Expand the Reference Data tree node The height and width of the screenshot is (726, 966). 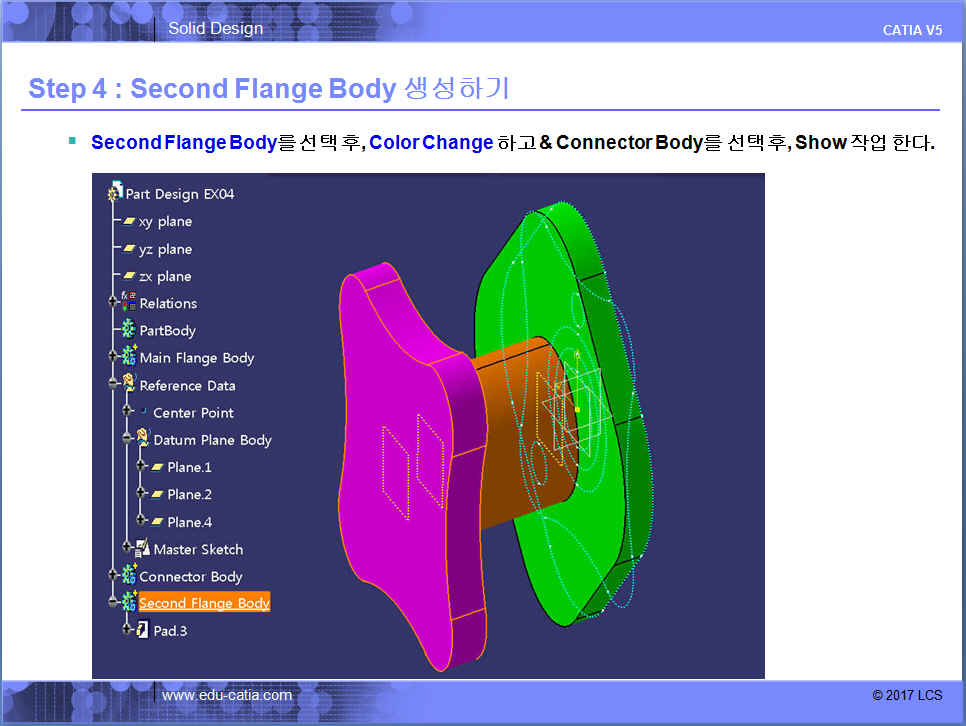coord(113,385)
